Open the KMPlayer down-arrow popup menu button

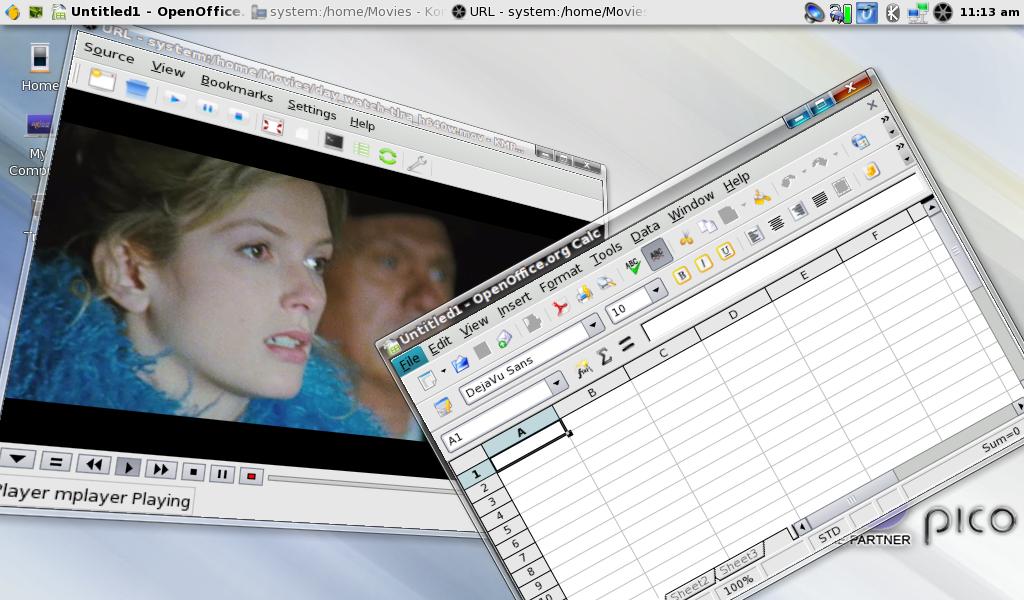click(x=18, y=459)
